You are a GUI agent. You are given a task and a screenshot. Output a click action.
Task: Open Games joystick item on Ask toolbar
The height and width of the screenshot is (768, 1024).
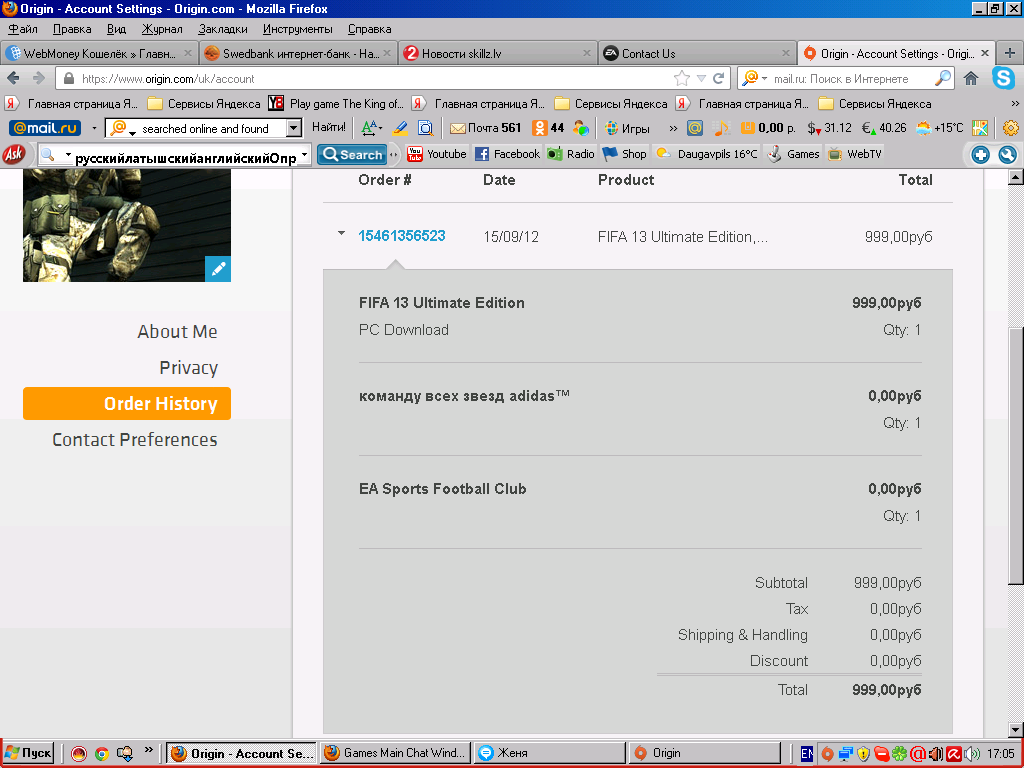(793, 154)
